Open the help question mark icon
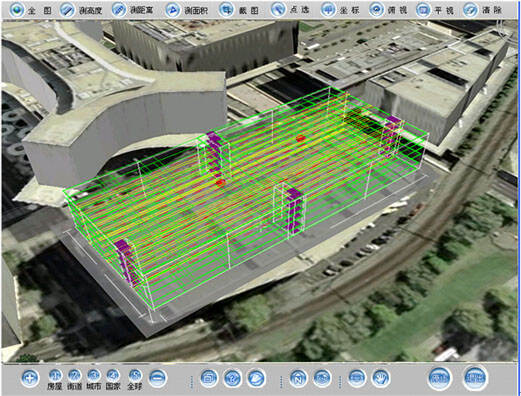 point(232,378)
